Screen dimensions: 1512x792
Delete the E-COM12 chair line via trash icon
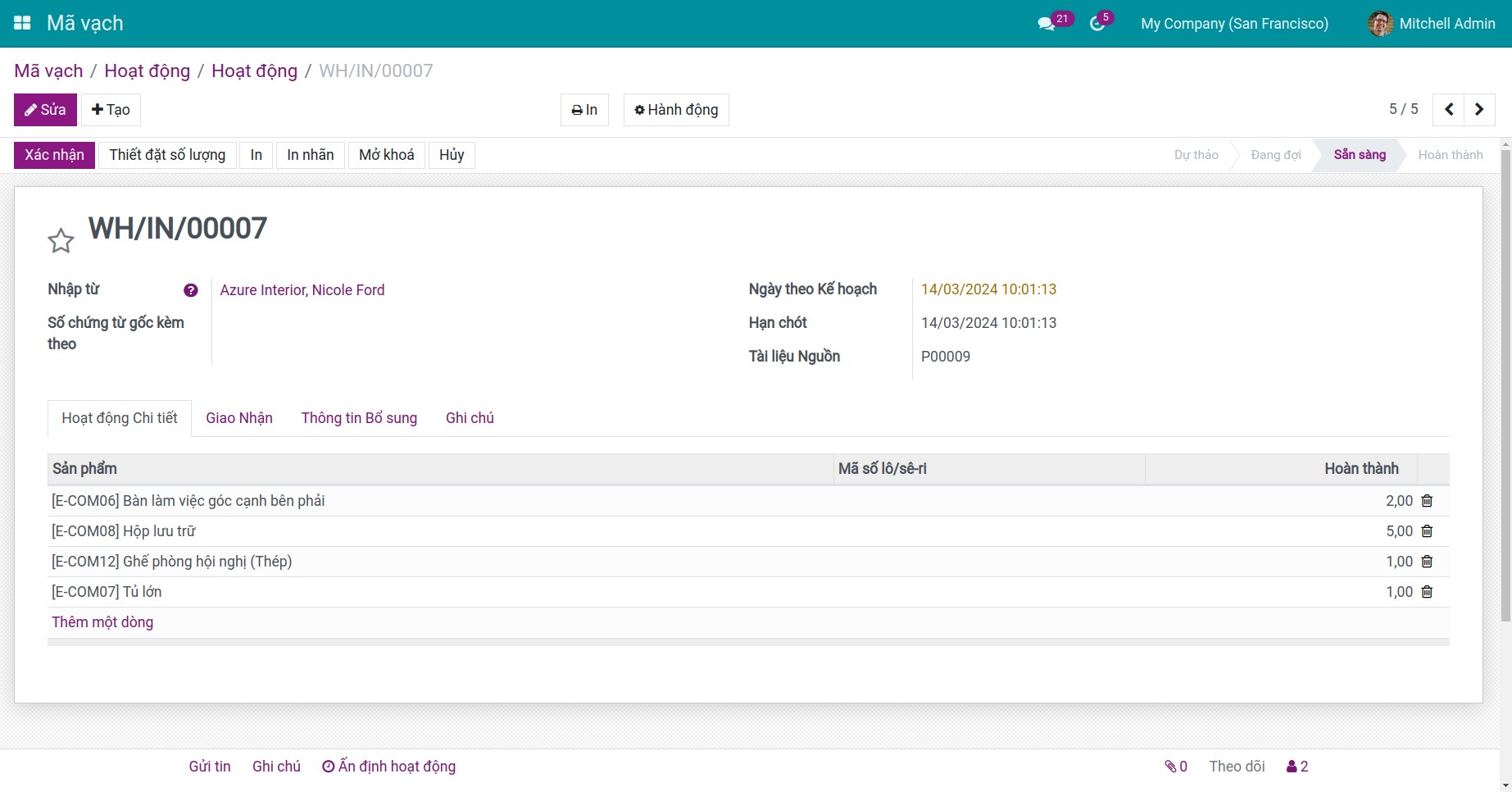[1427, 562]
